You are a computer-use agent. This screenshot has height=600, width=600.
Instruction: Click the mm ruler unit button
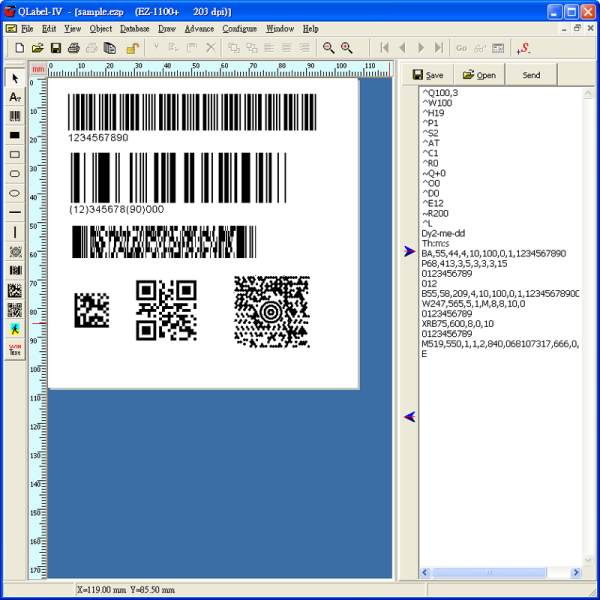point(38,69)
